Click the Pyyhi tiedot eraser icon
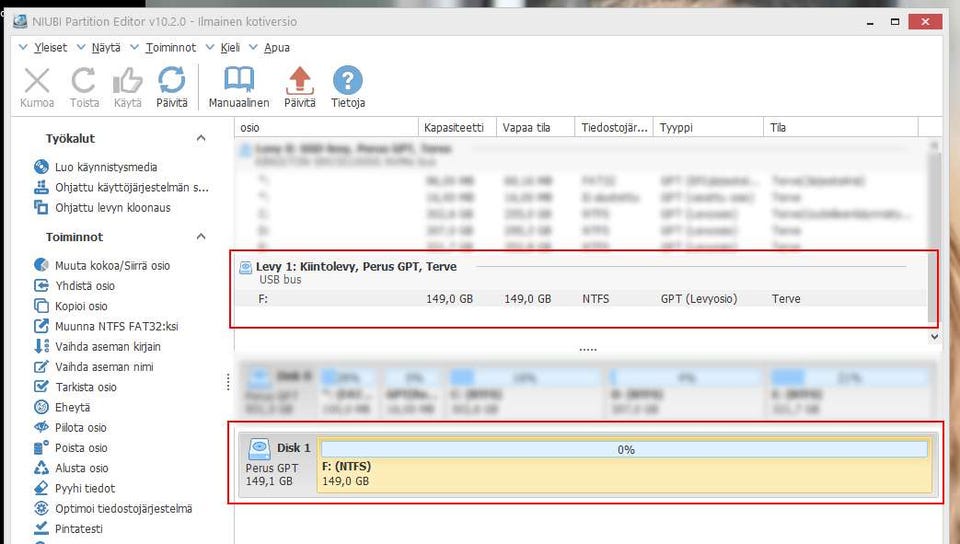 (x=41, y=488)
